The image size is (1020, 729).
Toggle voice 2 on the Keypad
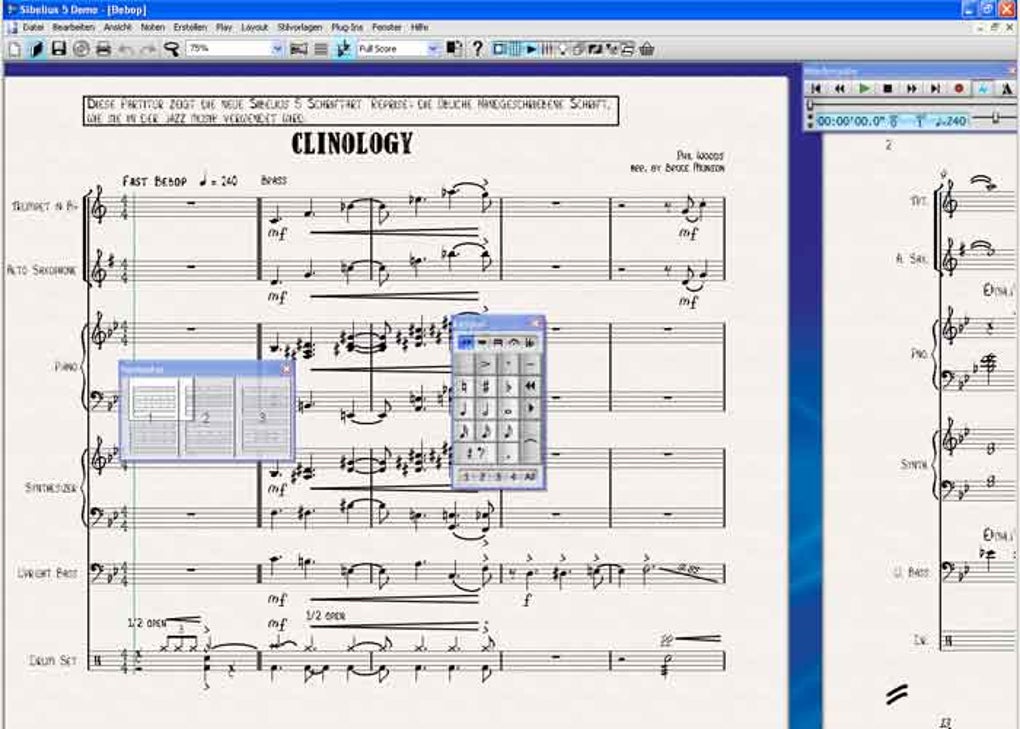point(482,477)
